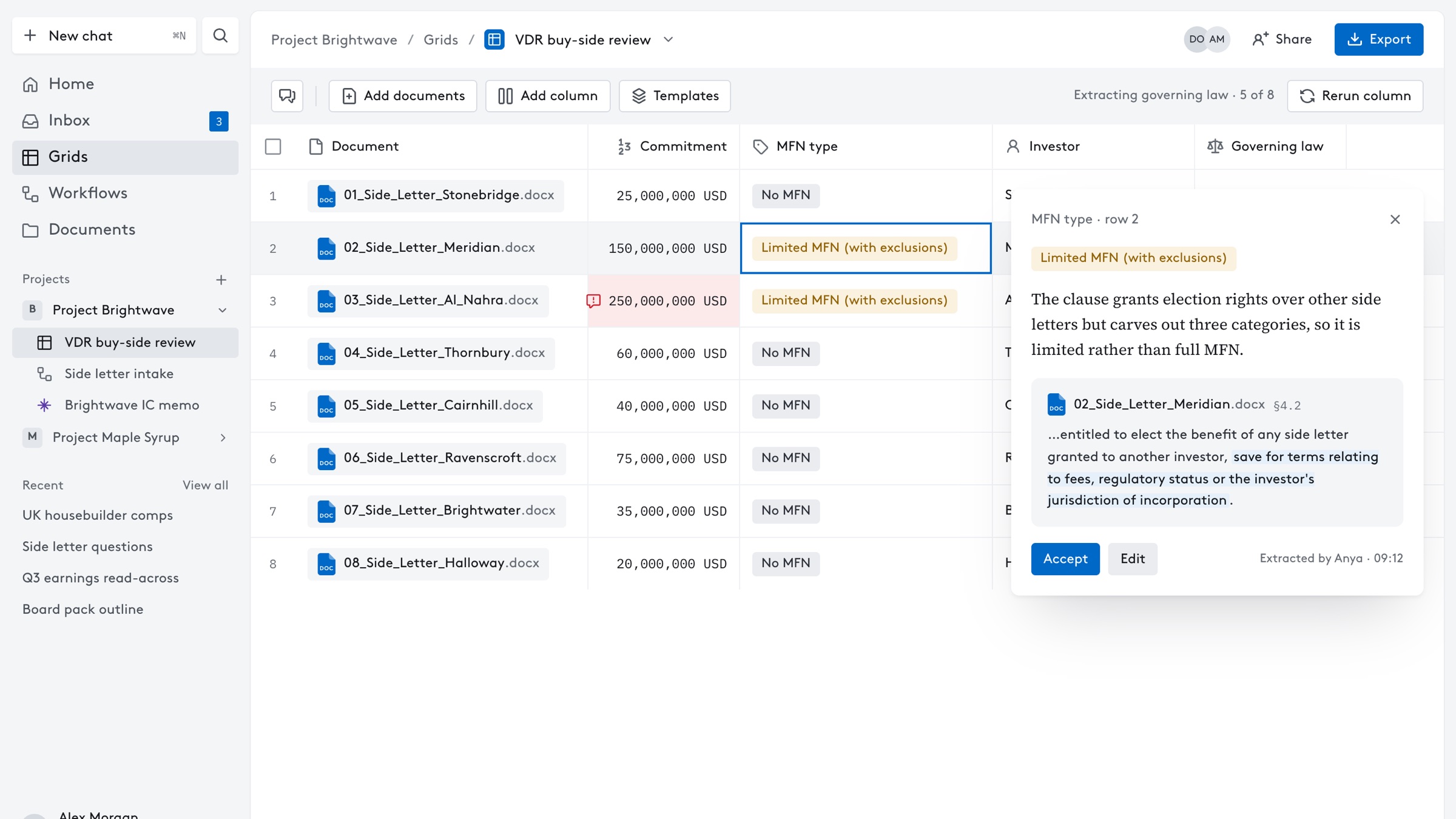Select Al Nahra Limited MFN tag cell
Viewport: 1456px width, 819px height.
click(854, 301)
